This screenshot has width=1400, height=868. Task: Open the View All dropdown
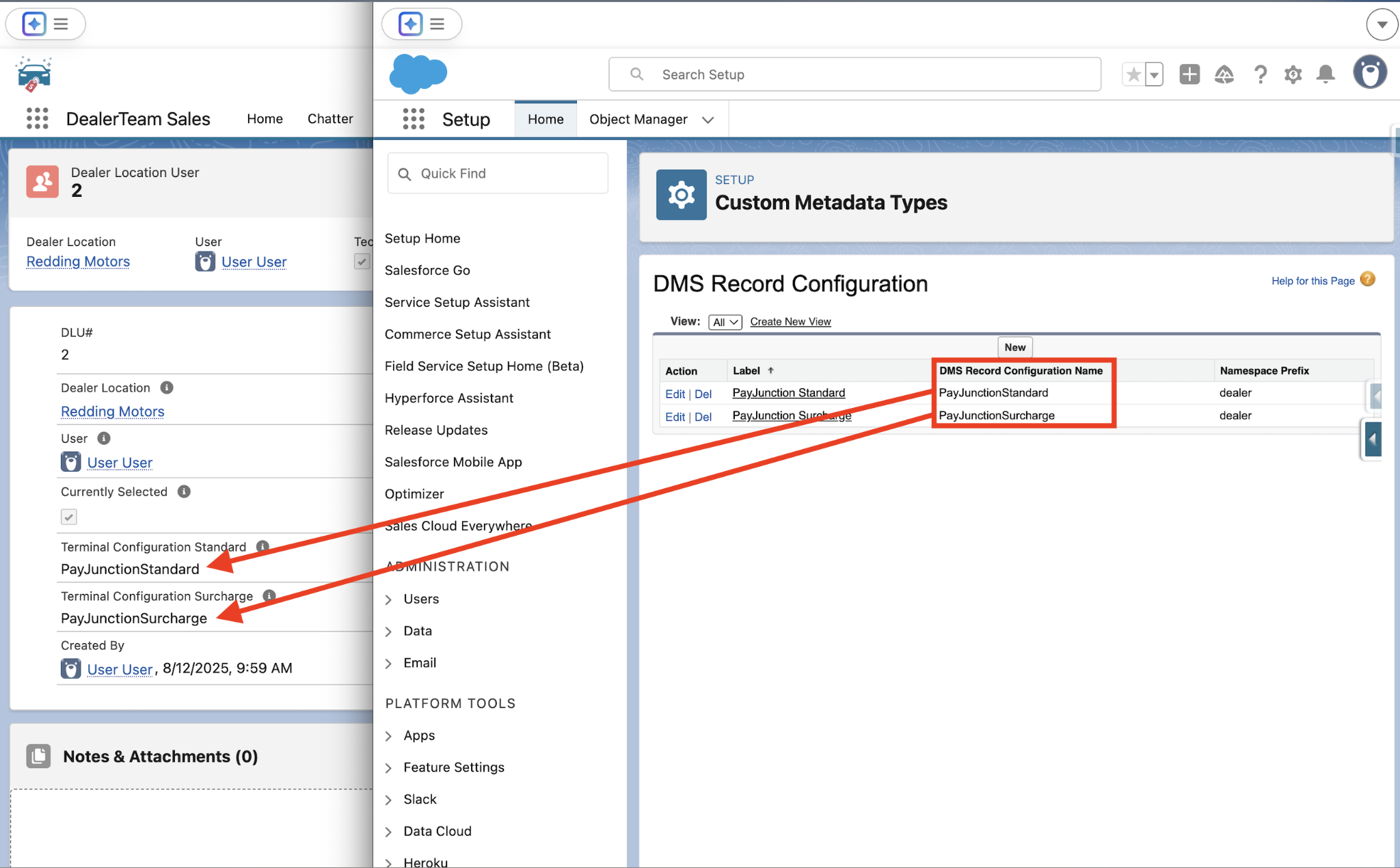pos(725,322)
